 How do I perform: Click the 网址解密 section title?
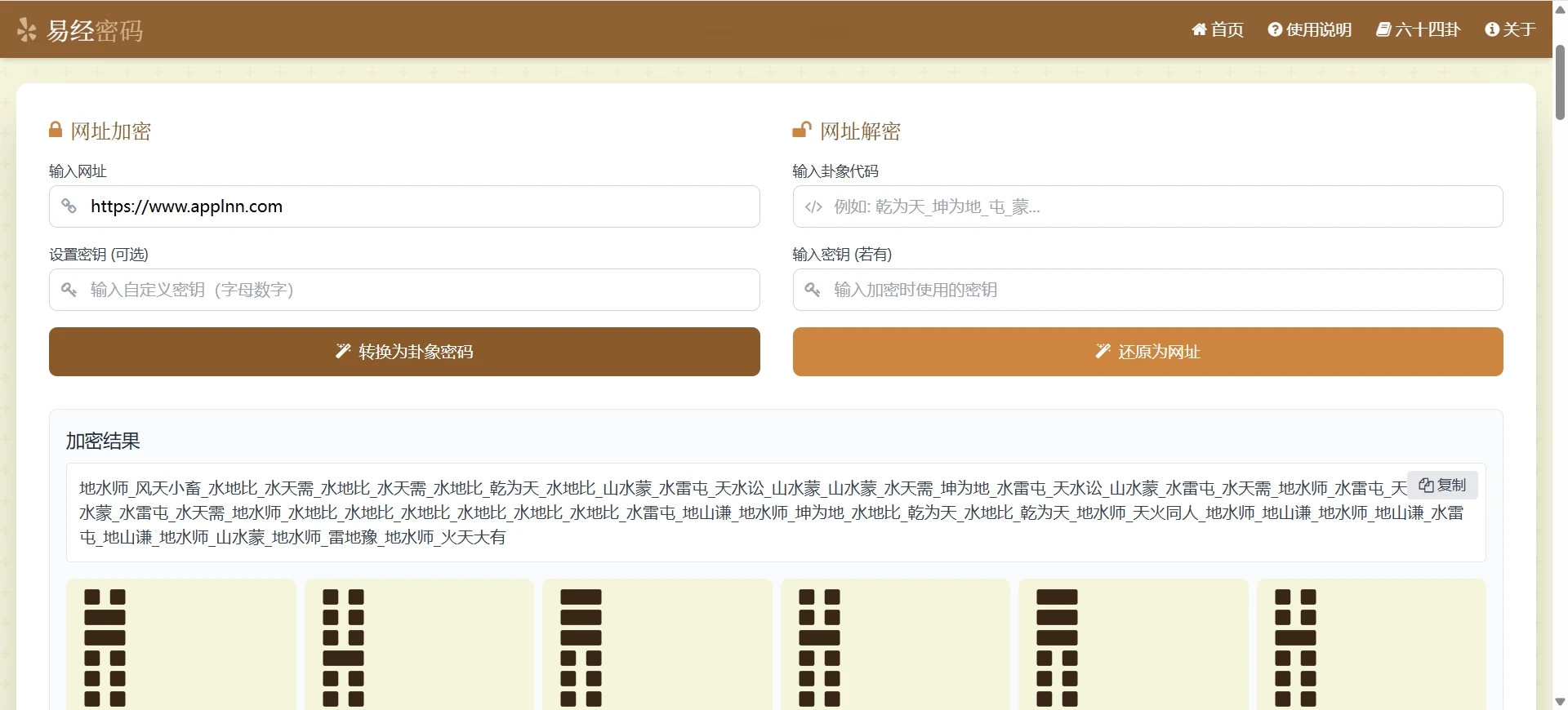[860, 131]
